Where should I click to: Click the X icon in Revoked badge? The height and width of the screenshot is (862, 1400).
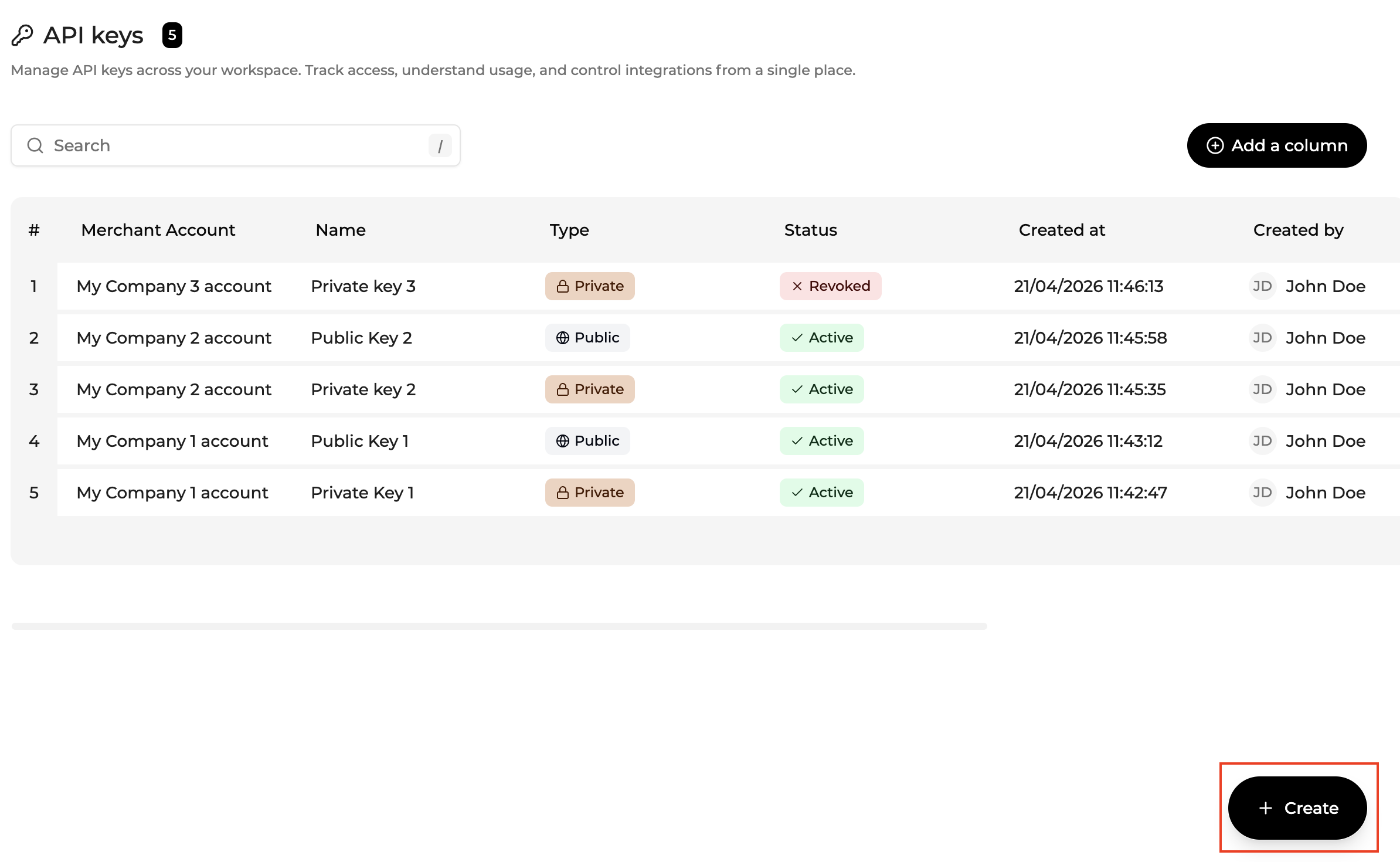coord(797,286)
